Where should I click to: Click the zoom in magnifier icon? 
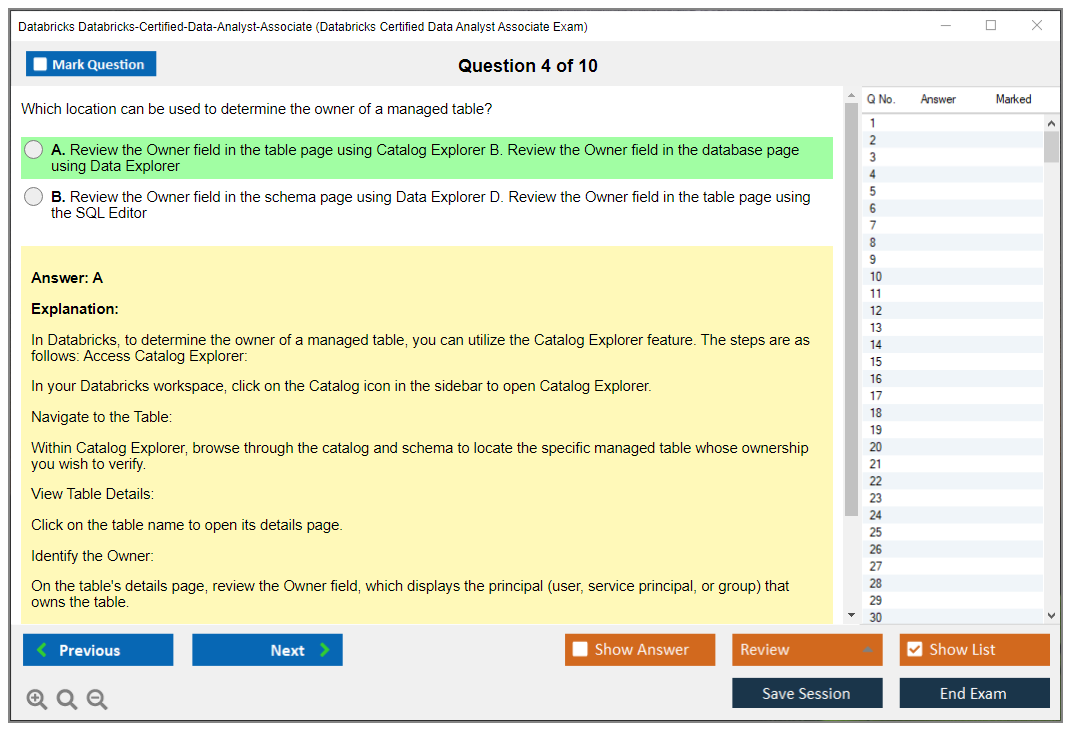click(x=36, y=699)
